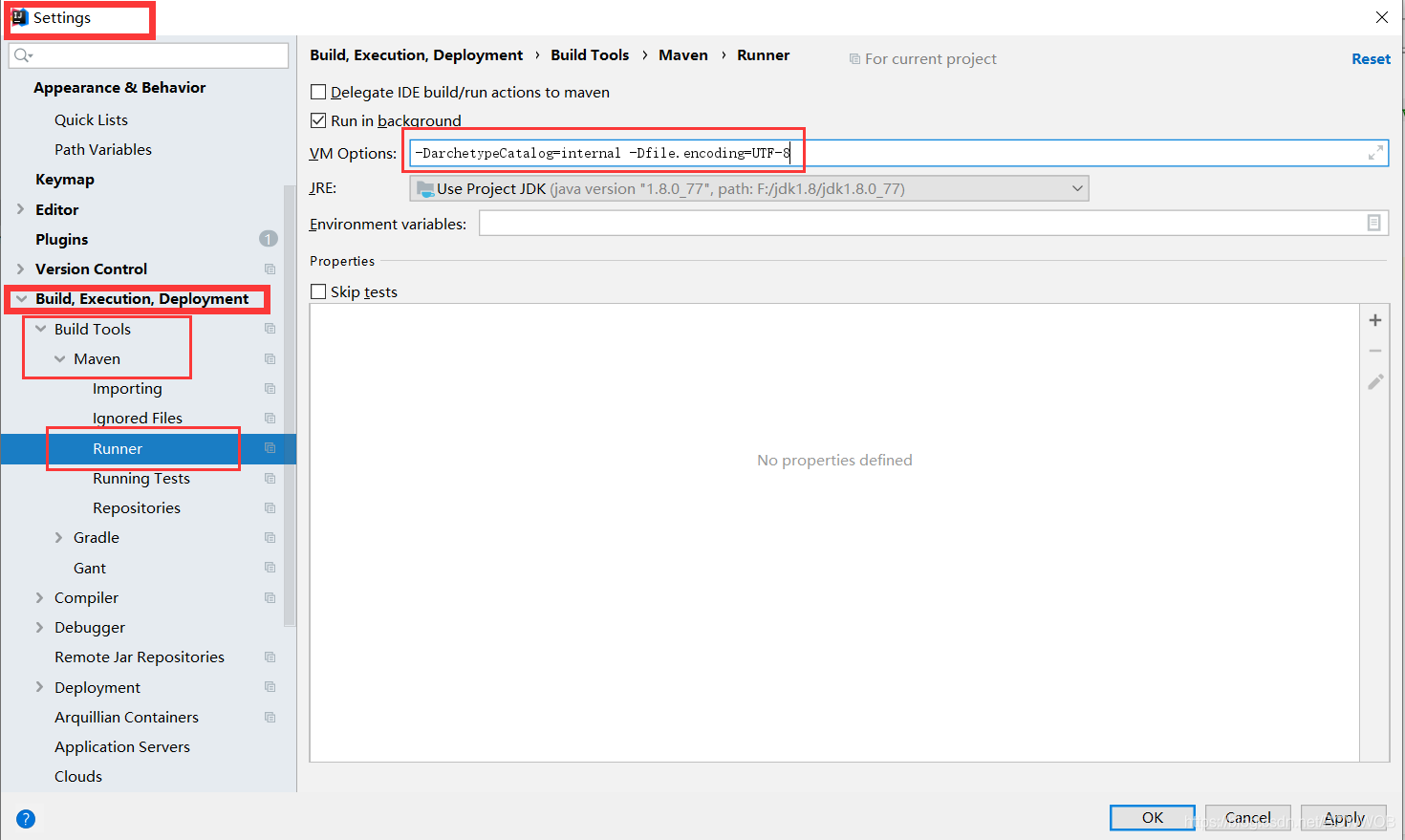Click the Apply button

[x=1344, y=818]
